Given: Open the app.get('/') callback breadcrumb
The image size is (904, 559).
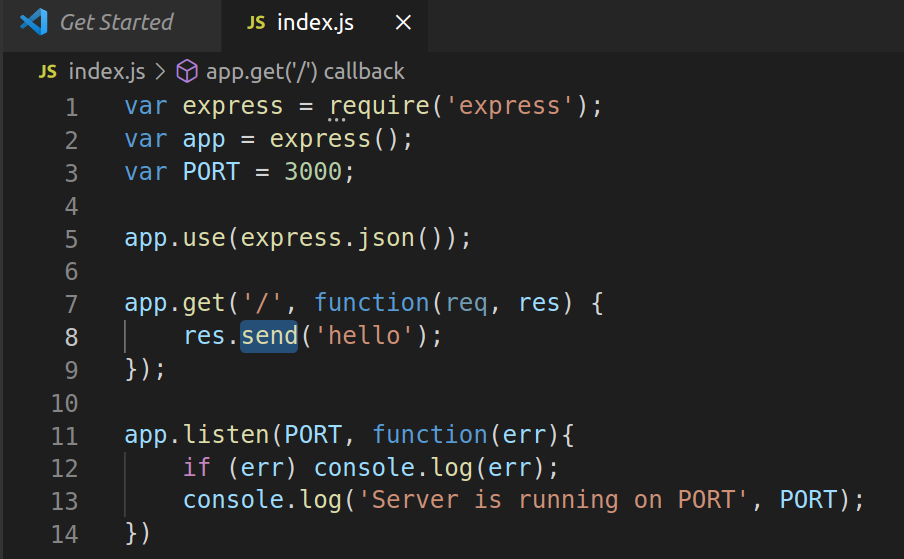Looking at the screenshot, I should (305, 72).
